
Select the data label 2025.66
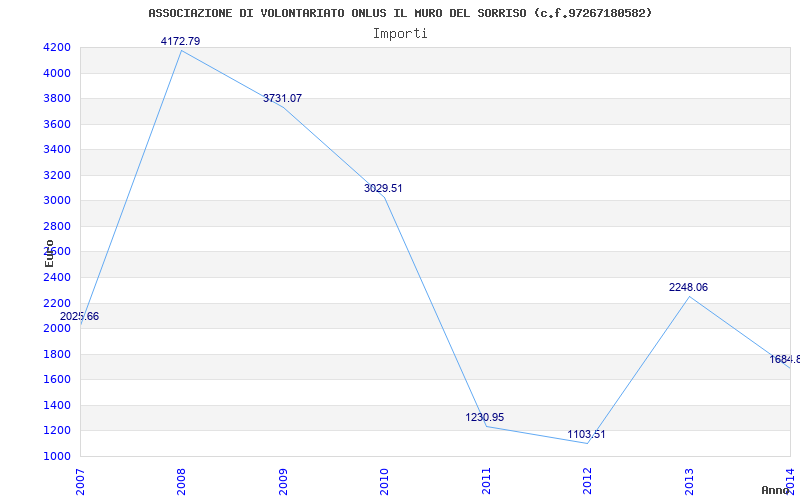pos(80,316)
